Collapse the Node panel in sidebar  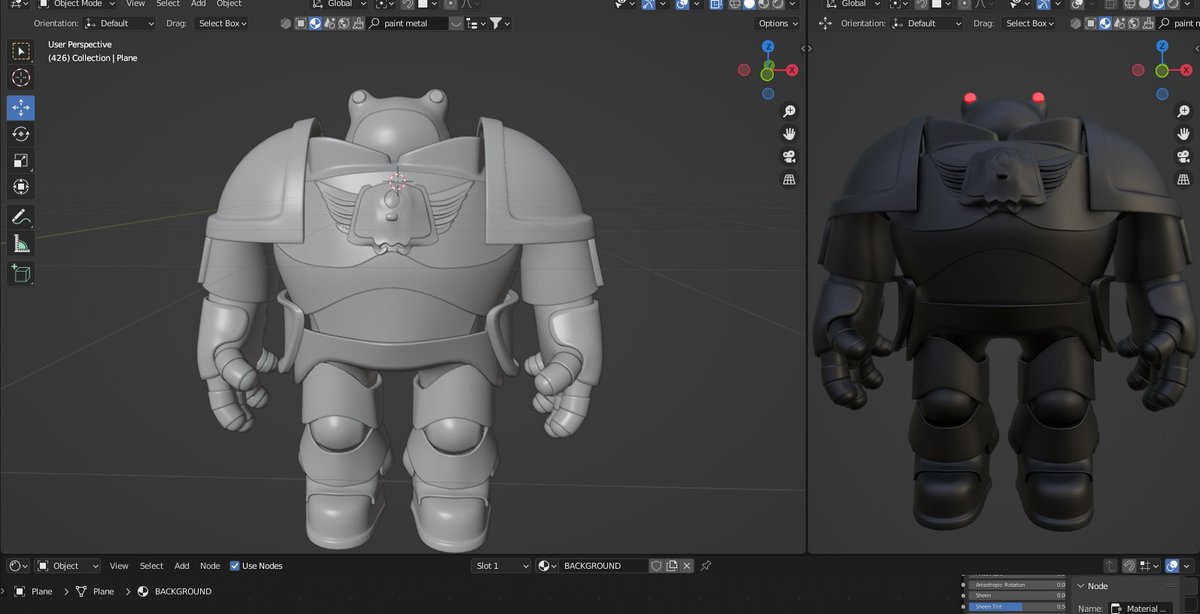coord(1081,586)
